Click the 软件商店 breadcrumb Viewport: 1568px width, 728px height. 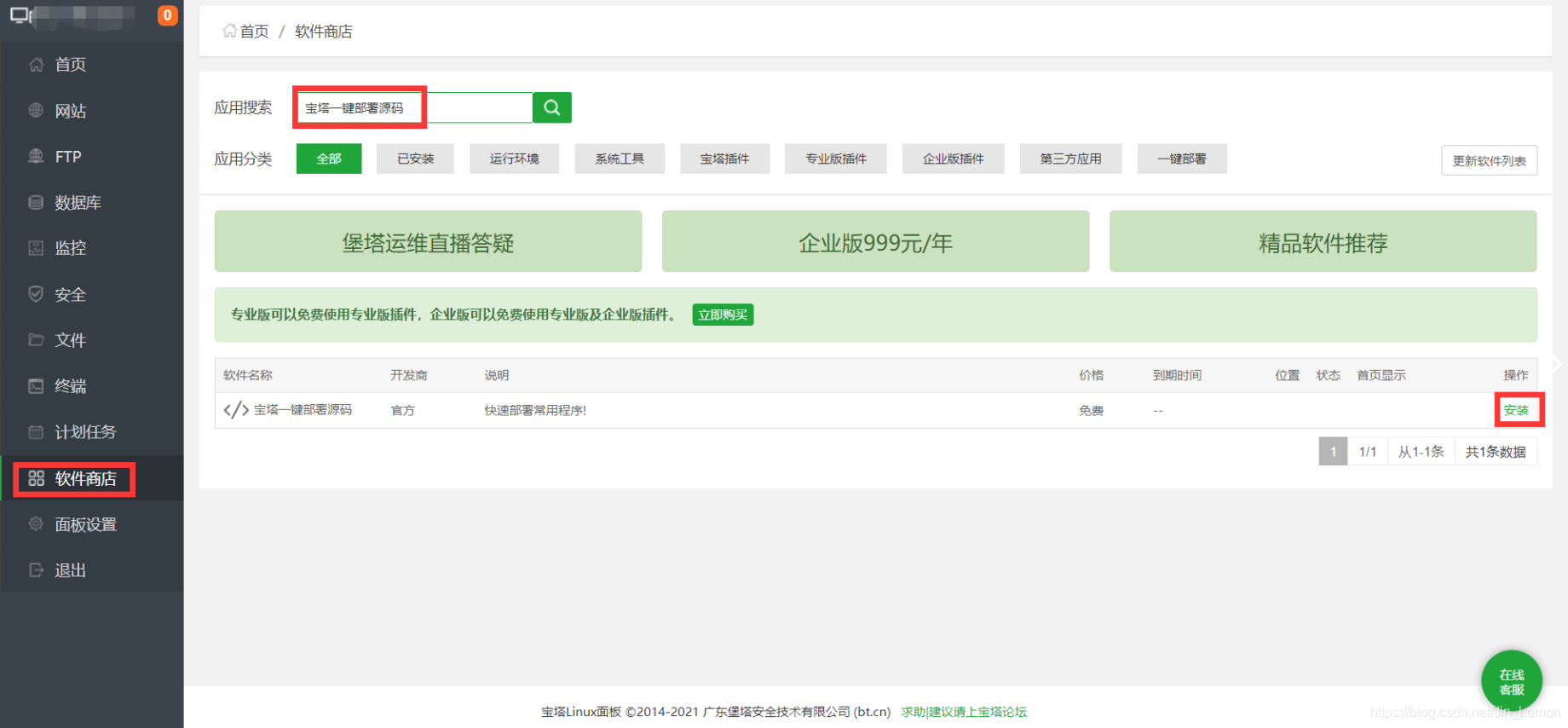pyautogui.click(x=324, y=32)
